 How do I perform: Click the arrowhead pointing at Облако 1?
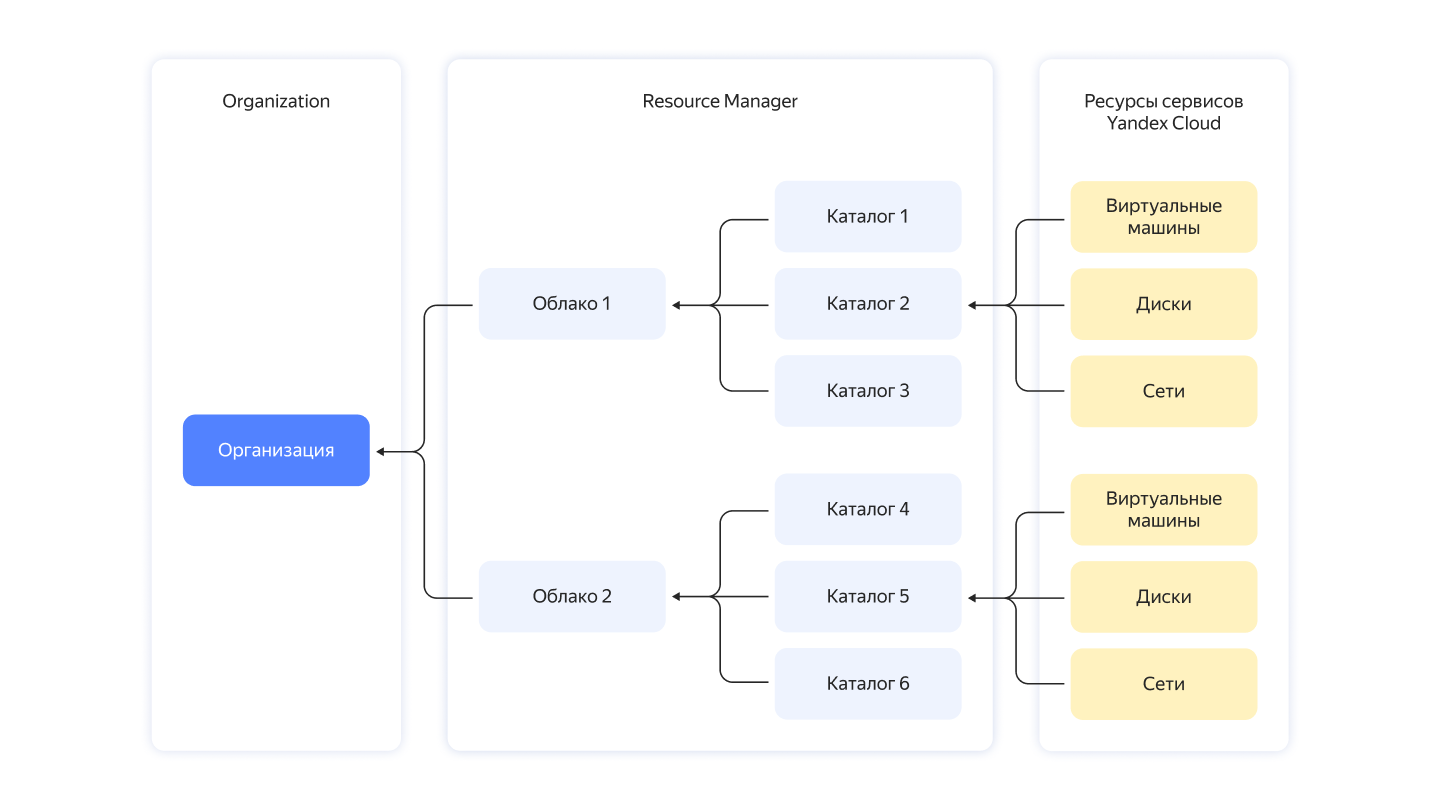tap(677, 305)
